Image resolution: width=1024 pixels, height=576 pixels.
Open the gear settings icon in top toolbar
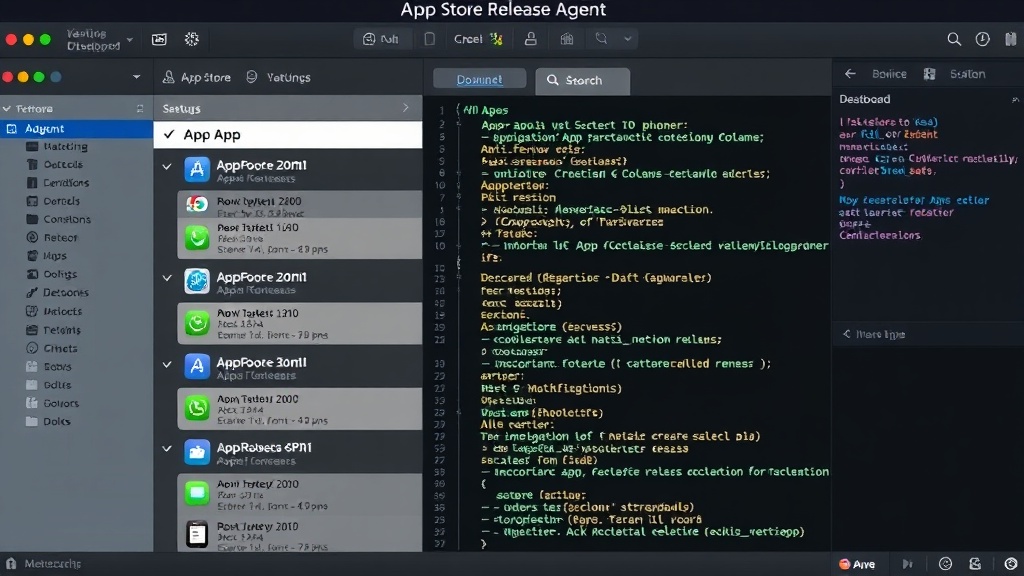click(x=191, y=39)
